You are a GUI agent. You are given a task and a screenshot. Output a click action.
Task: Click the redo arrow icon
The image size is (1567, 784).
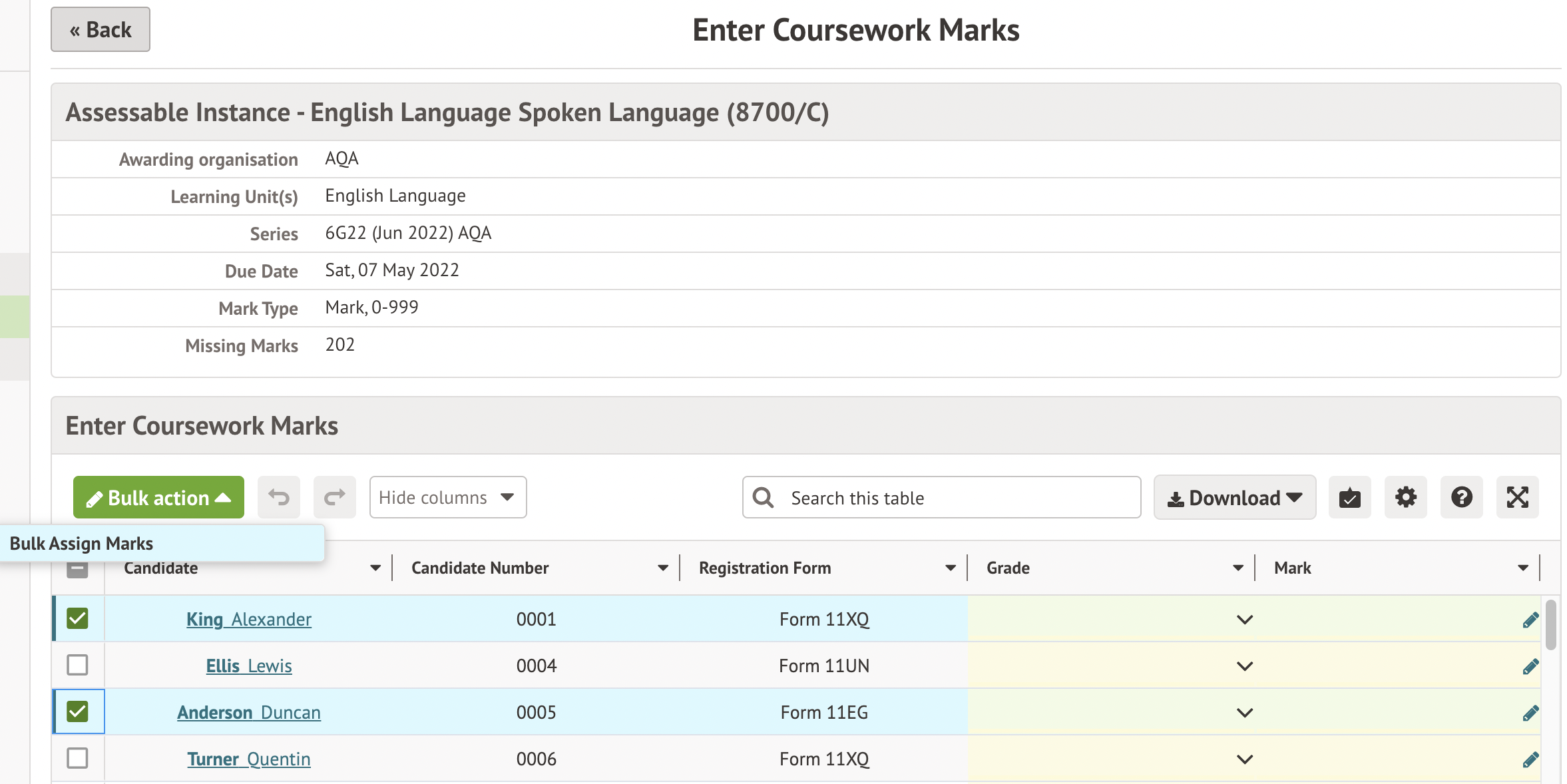(x=334, y=497)
